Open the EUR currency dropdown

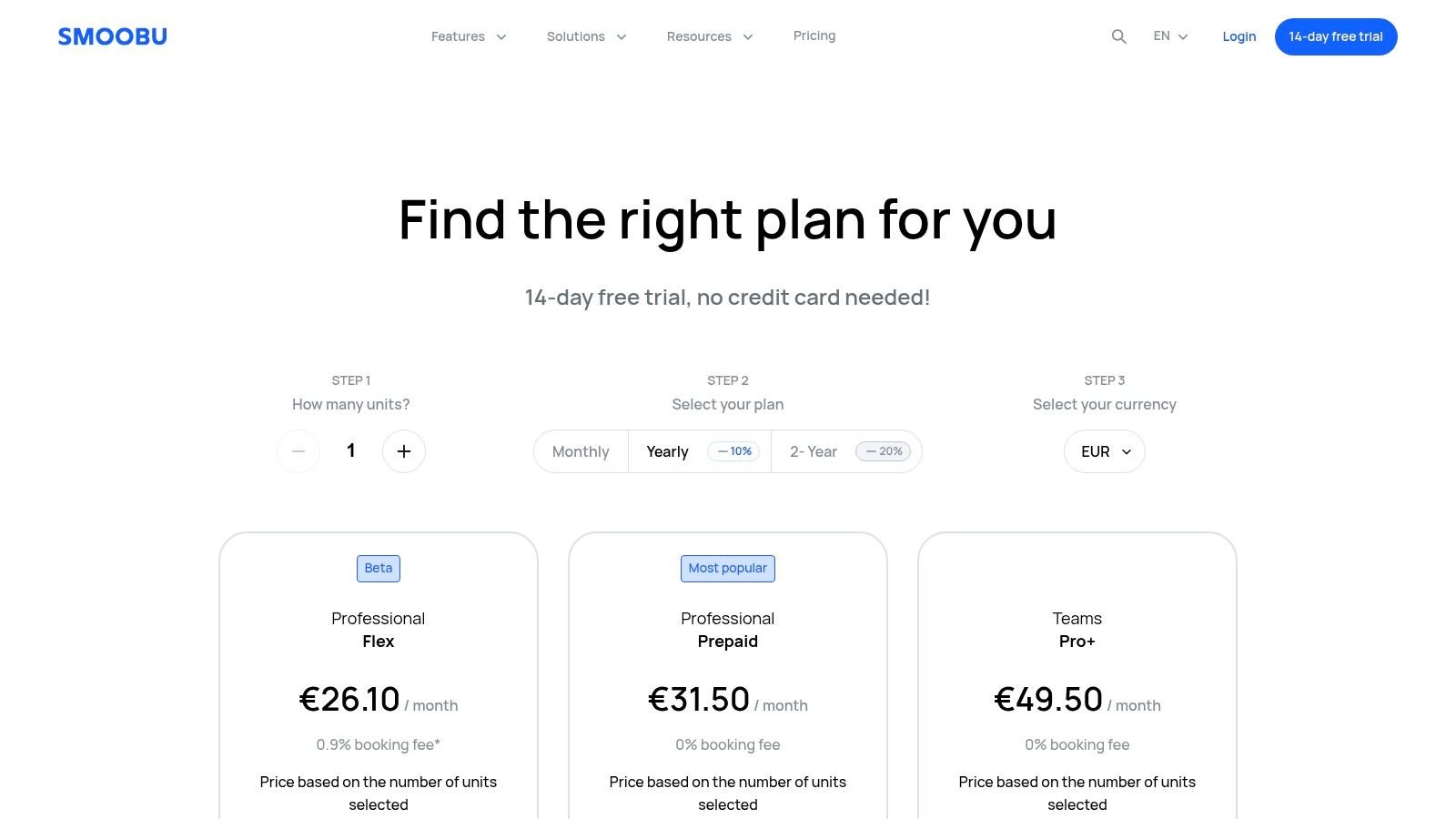(x=1105, y=451)
